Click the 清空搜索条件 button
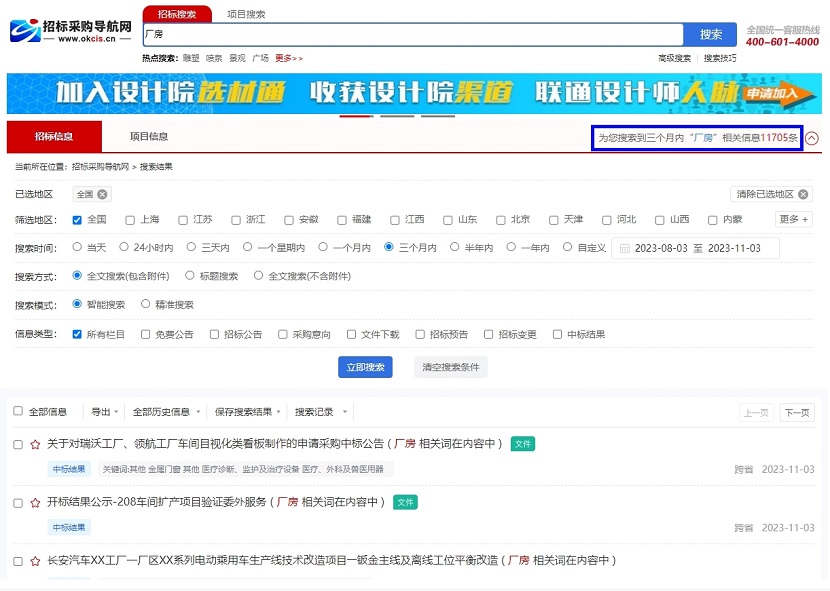The image size is (830, 591). tap(450, 367)
